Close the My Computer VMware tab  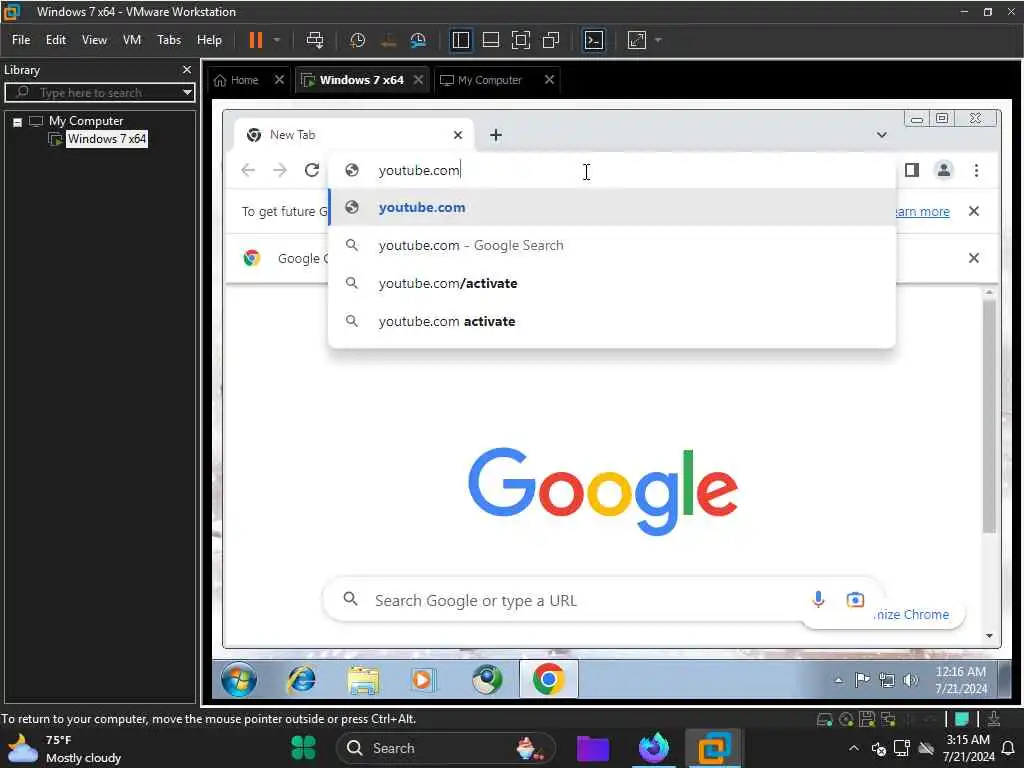(549, 80)
